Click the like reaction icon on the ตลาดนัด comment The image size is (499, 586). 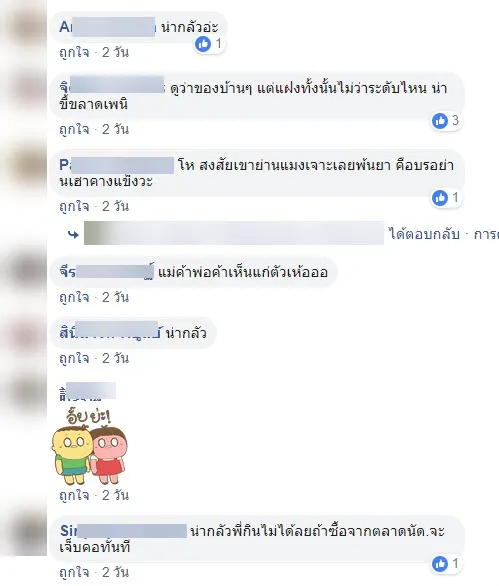(440, 564)
